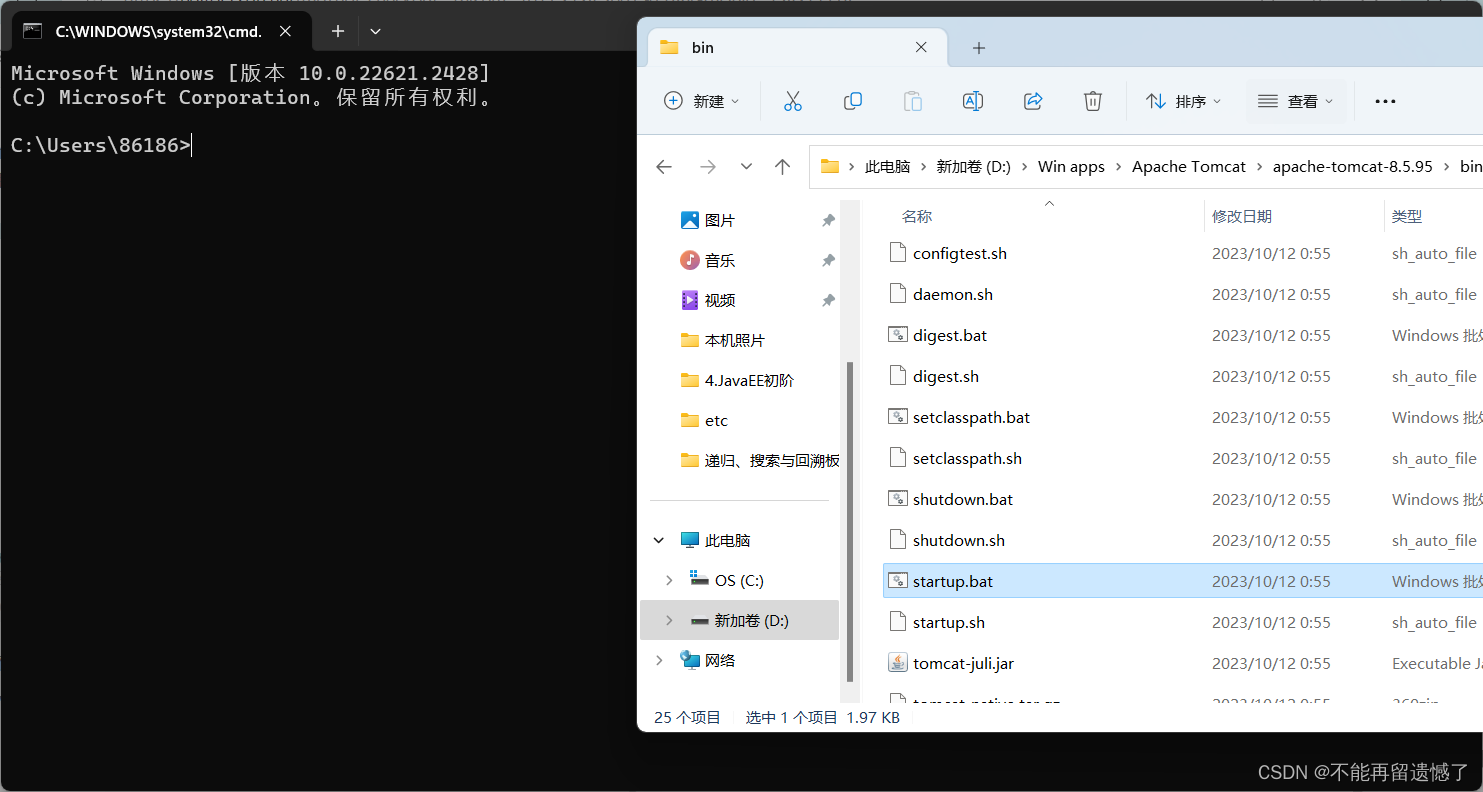Open the 排序 (Sort) dropdown
This screenshot has width=1483, height=792.
coord(1183,101)
